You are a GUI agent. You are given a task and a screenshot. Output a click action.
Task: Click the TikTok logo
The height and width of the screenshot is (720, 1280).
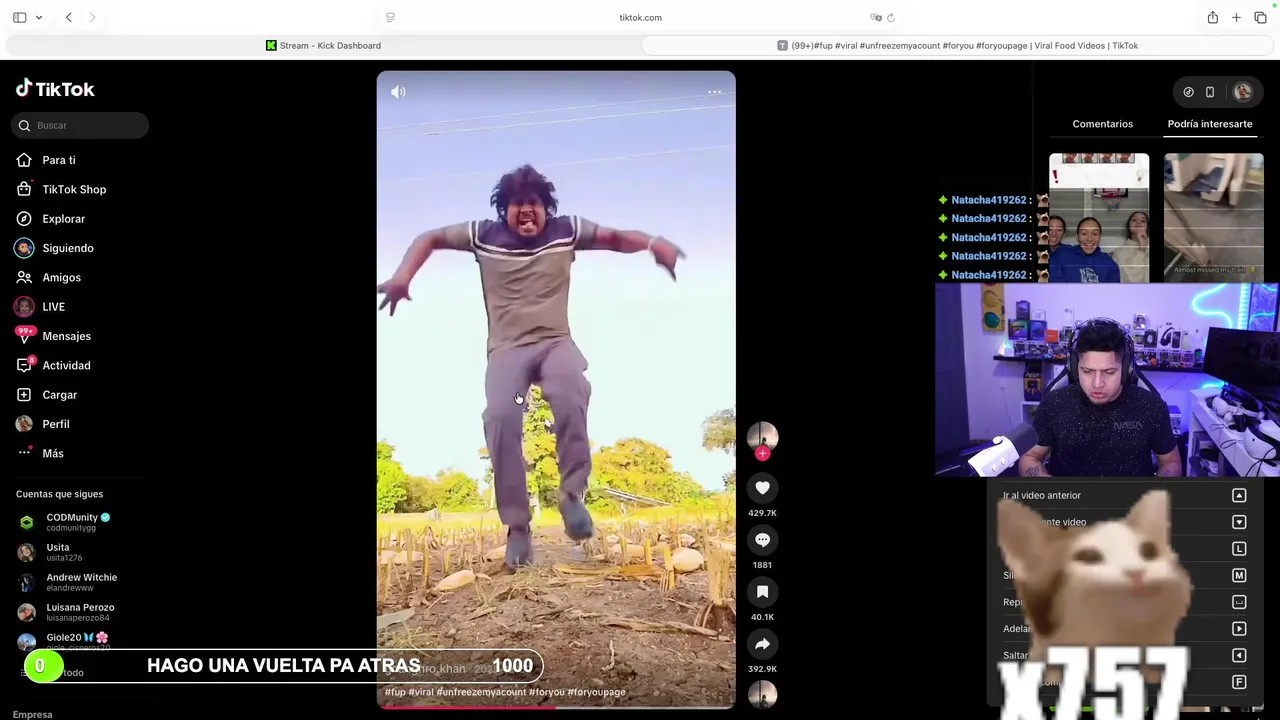(x=55, y=89)
